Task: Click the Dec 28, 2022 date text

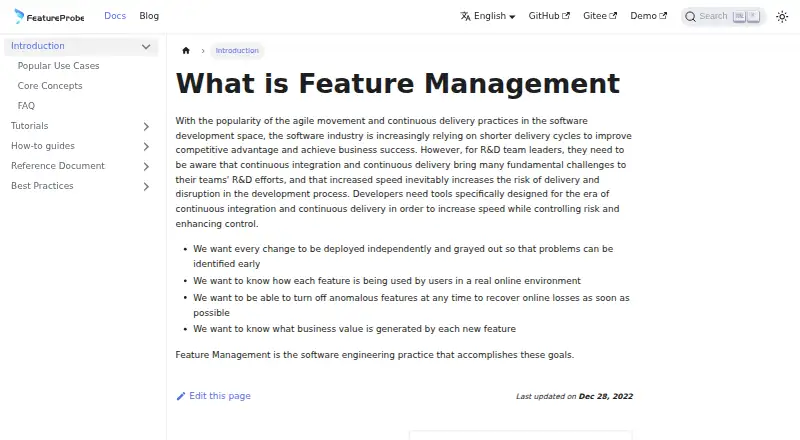Action: pyautogui.click(x=606, y=396)
